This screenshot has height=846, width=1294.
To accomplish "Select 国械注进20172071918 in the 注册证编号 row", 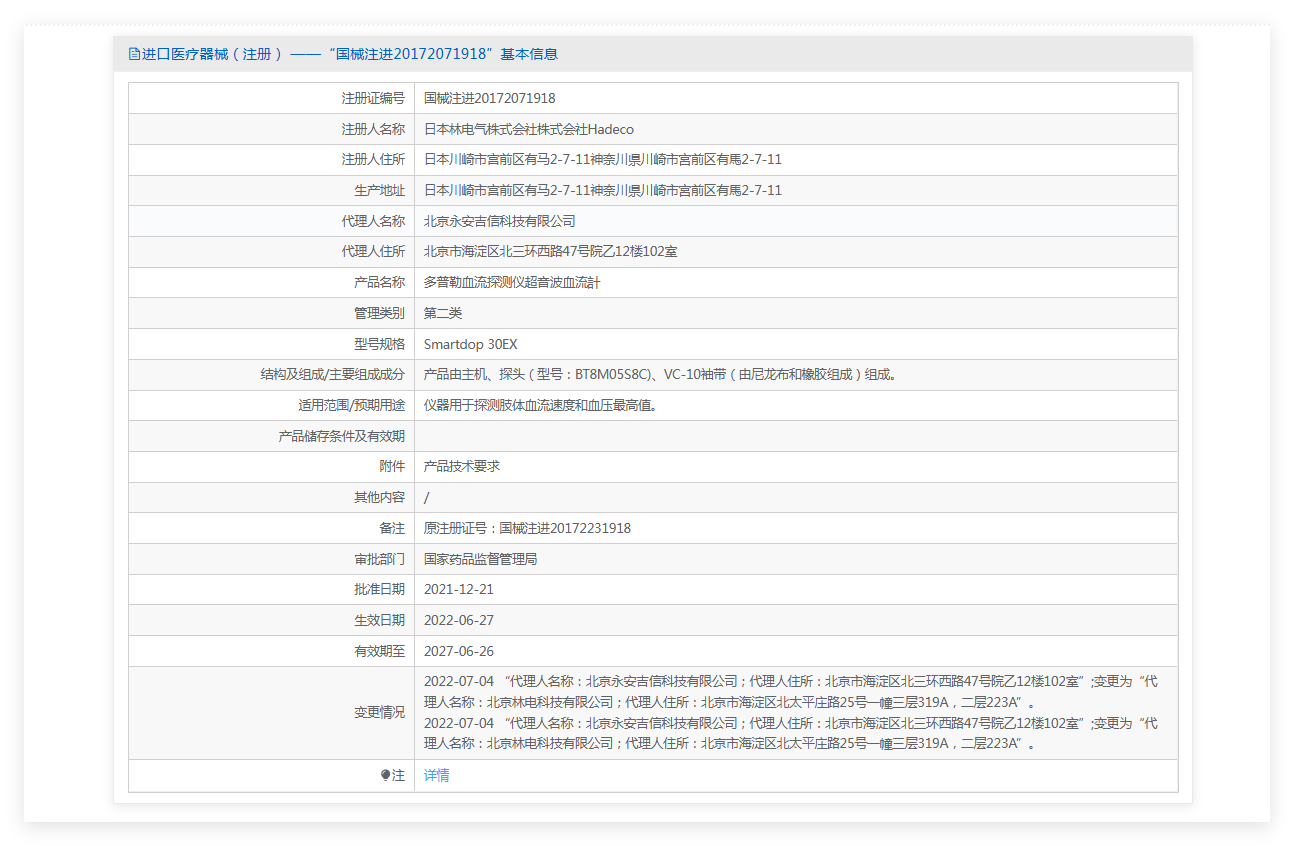I will [490, 98].
